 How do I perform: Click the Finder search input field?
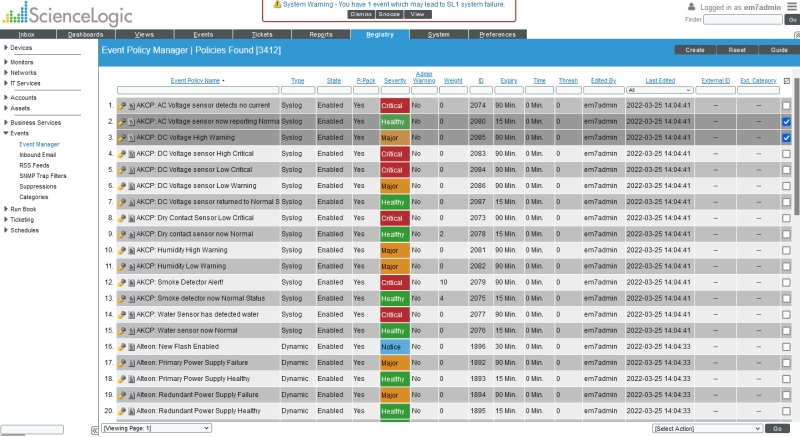tap(742, 19)
